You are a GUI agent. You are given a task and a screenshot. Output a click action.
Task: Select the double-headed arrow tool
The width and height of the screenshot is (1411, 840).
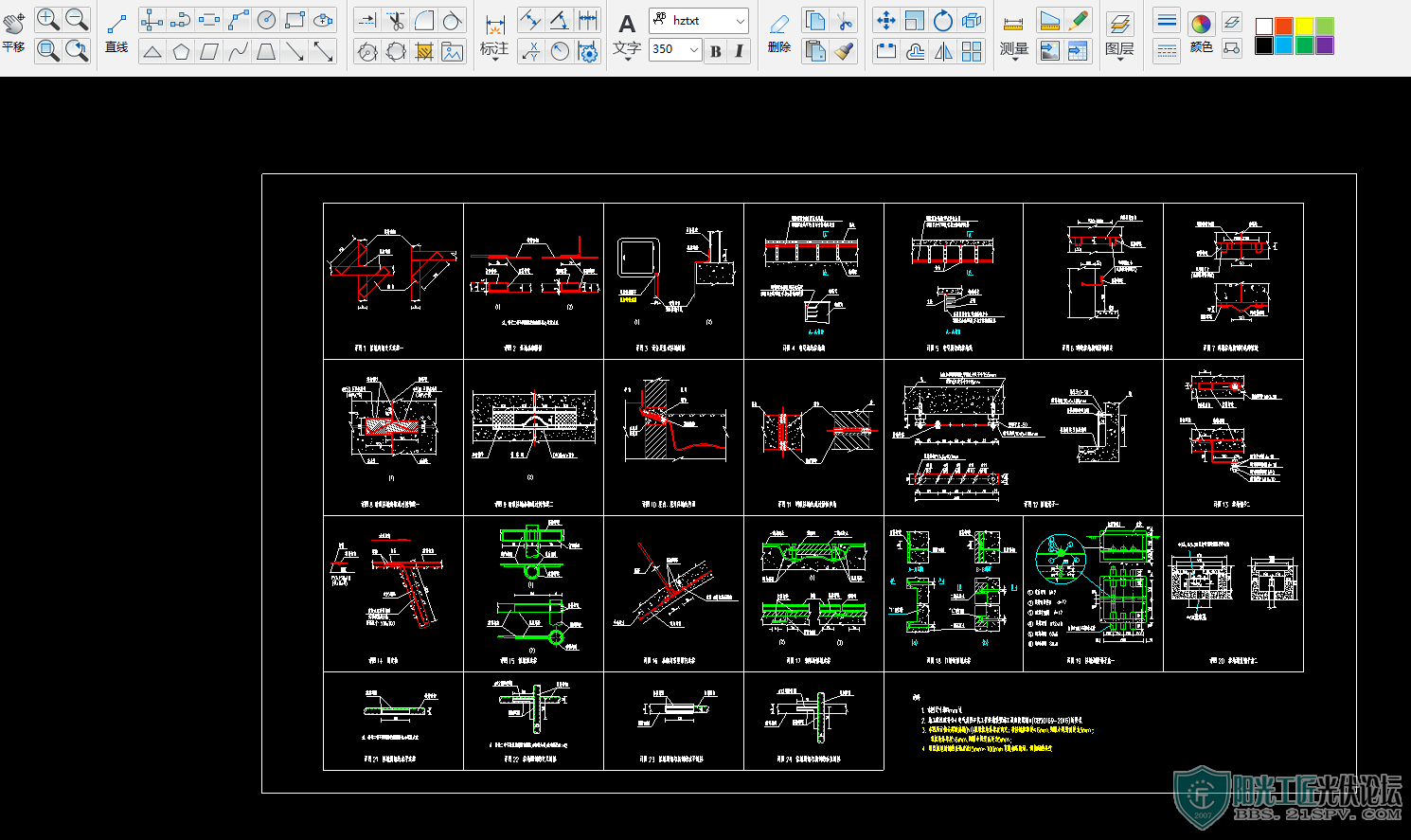point(323,51)
